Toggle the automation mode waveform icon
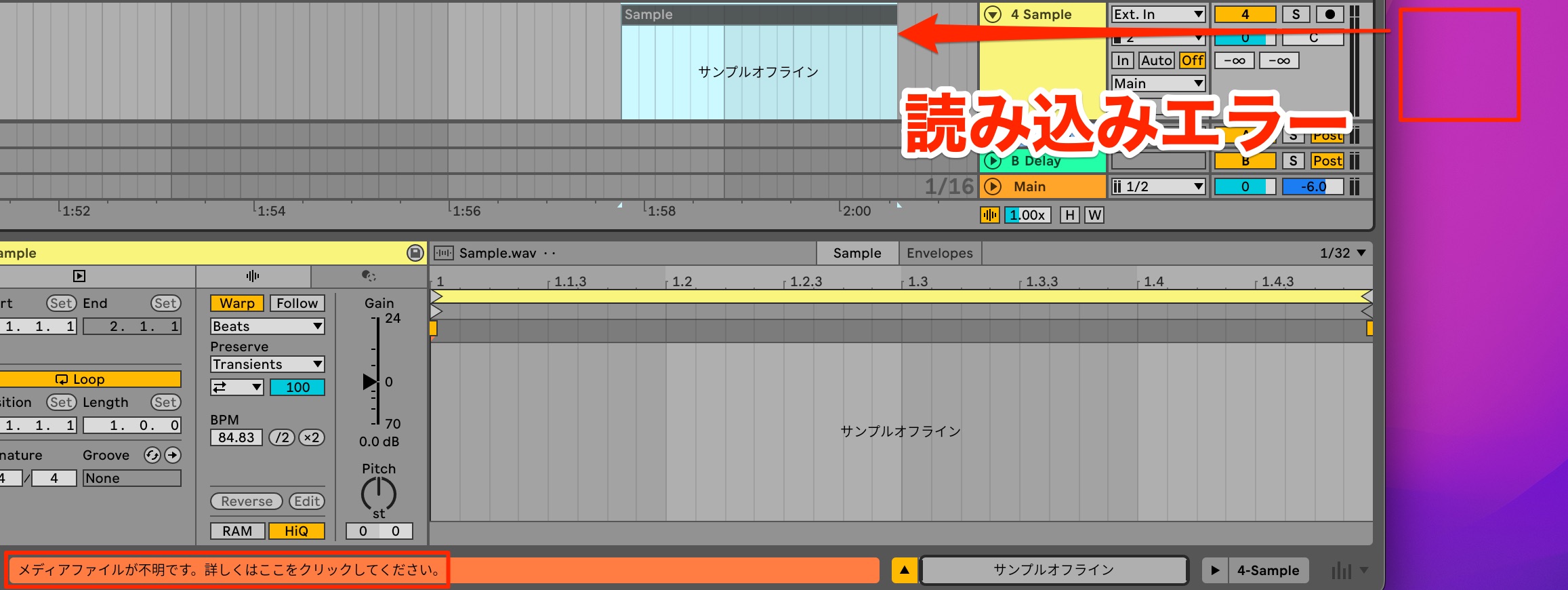The width and height of the screenshot is (1568, 590). 989,215
